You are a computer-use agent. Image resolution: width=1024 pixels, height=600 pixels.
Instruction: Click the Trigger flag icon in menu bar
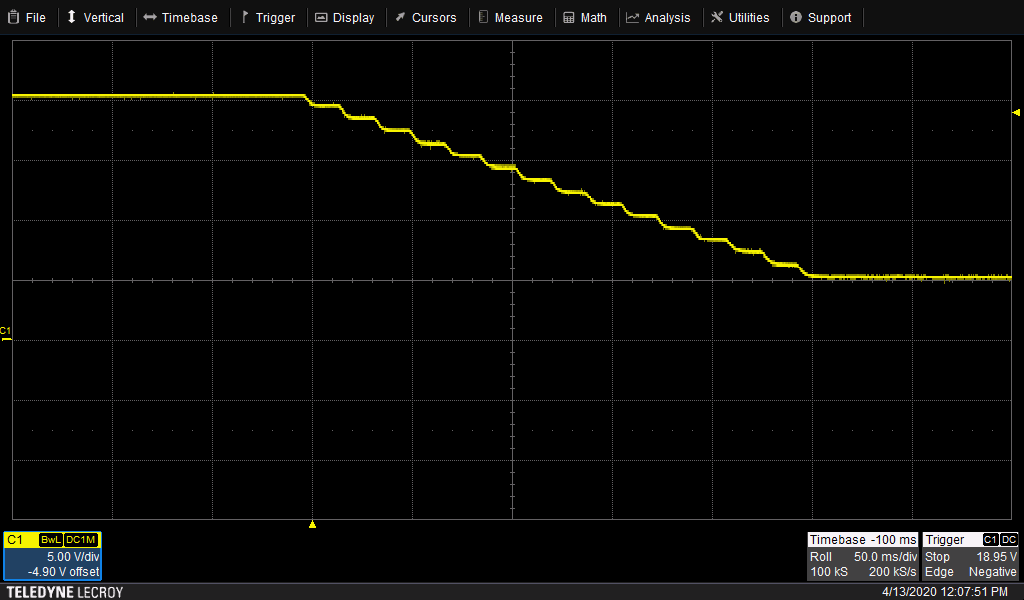244,17
